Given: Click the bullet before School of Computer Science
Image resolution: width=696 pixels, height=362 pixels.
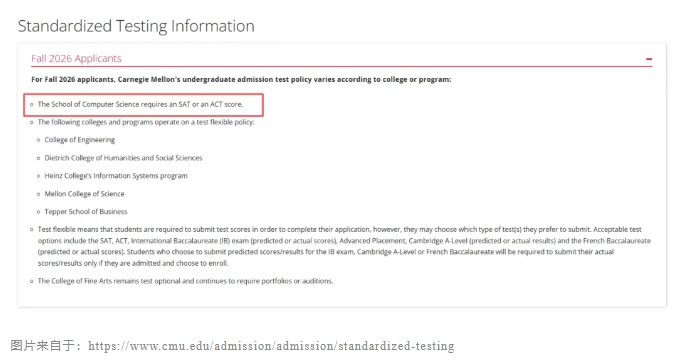Looking at the screenshot, I should coord(32,105).
